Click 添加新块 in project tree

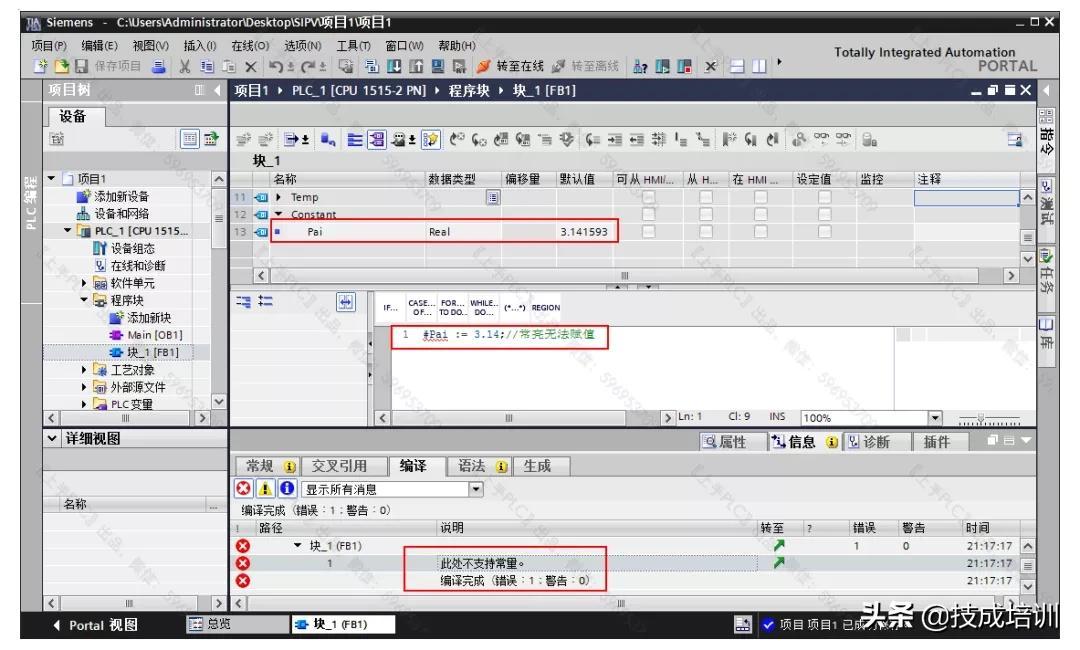tap(148, 317)
